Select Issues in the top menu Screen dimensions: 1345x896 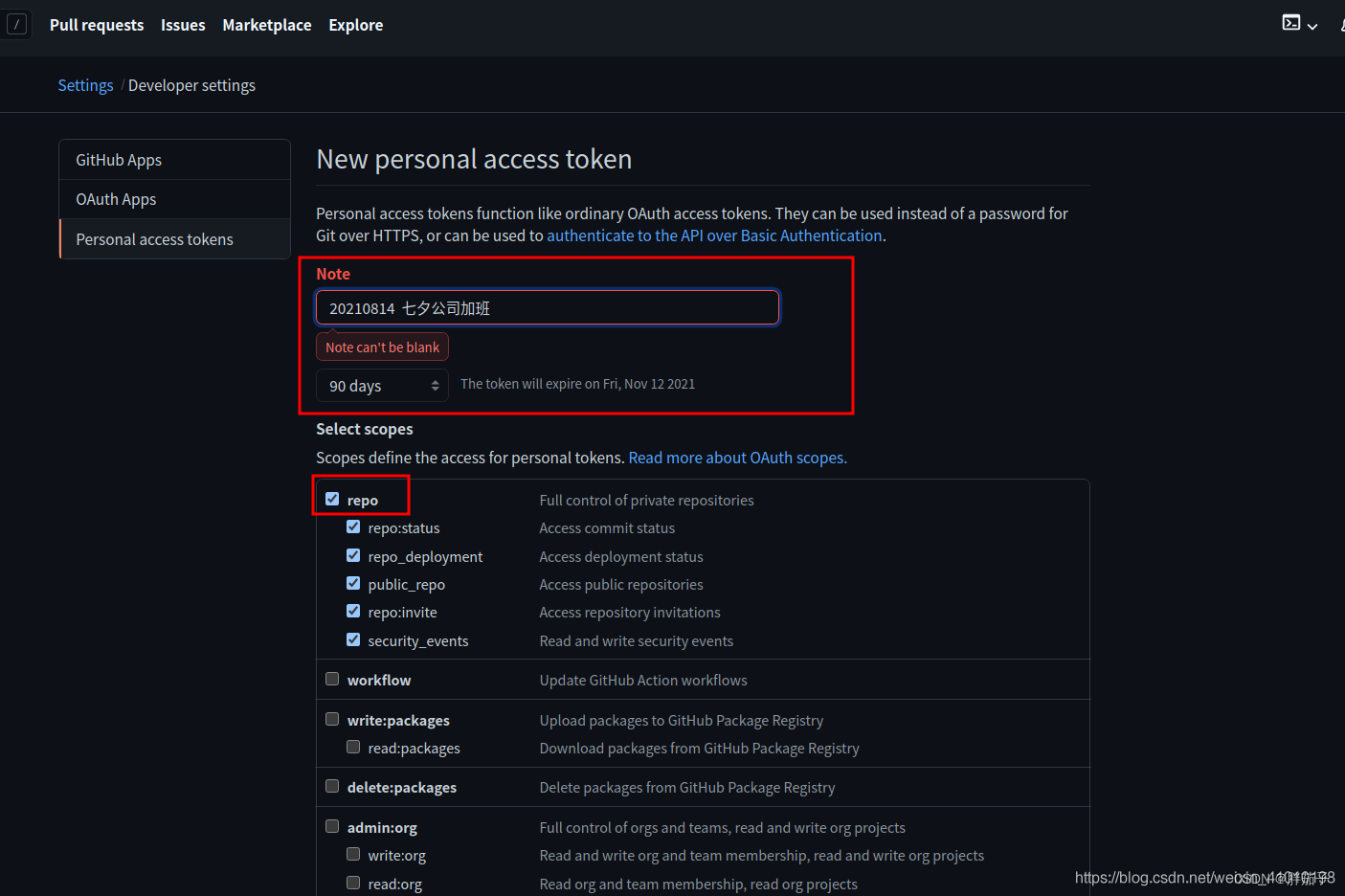click(x=183, y=25)
